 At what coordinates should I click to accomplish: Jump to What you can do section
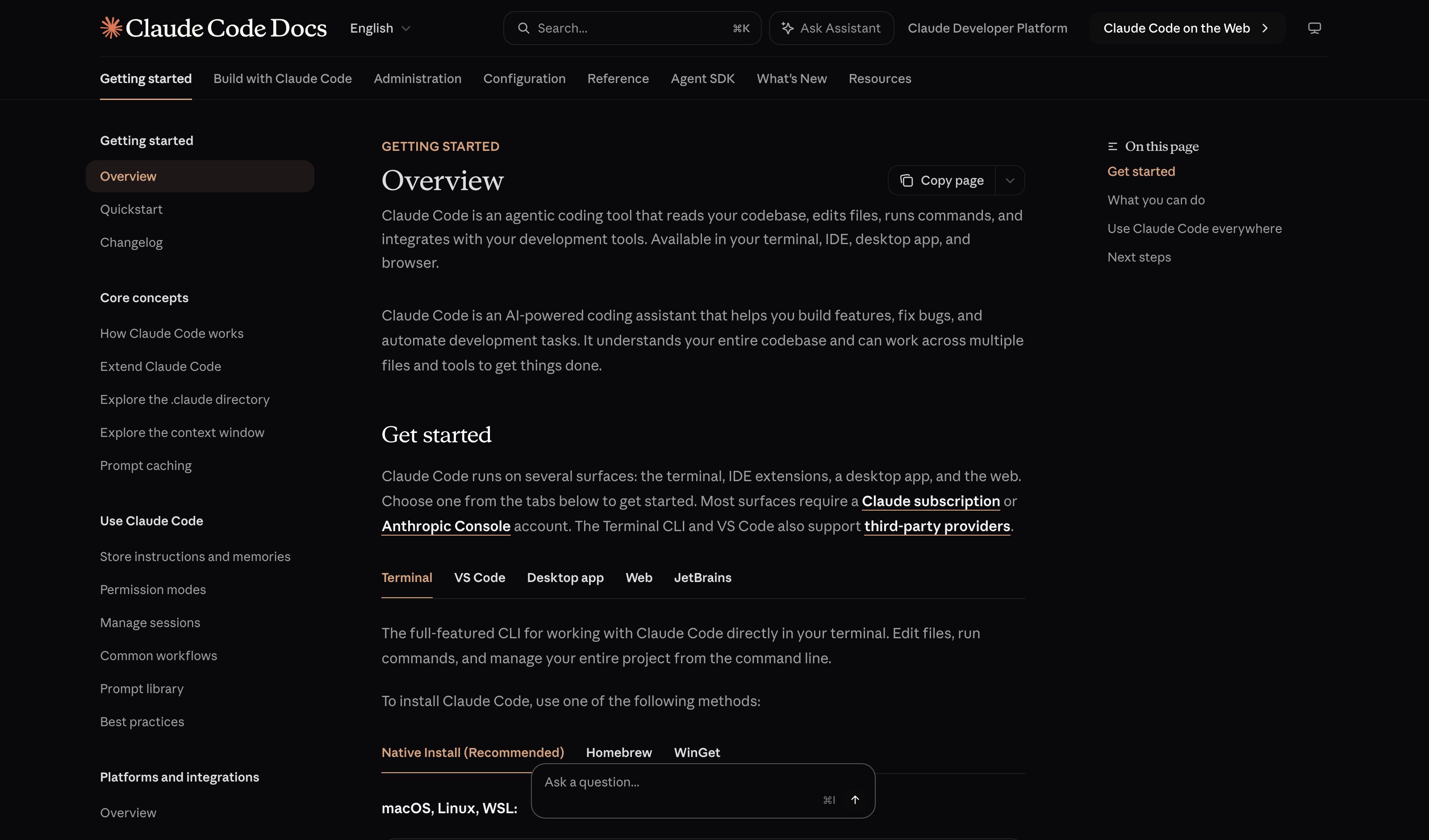click(1156, 200)
